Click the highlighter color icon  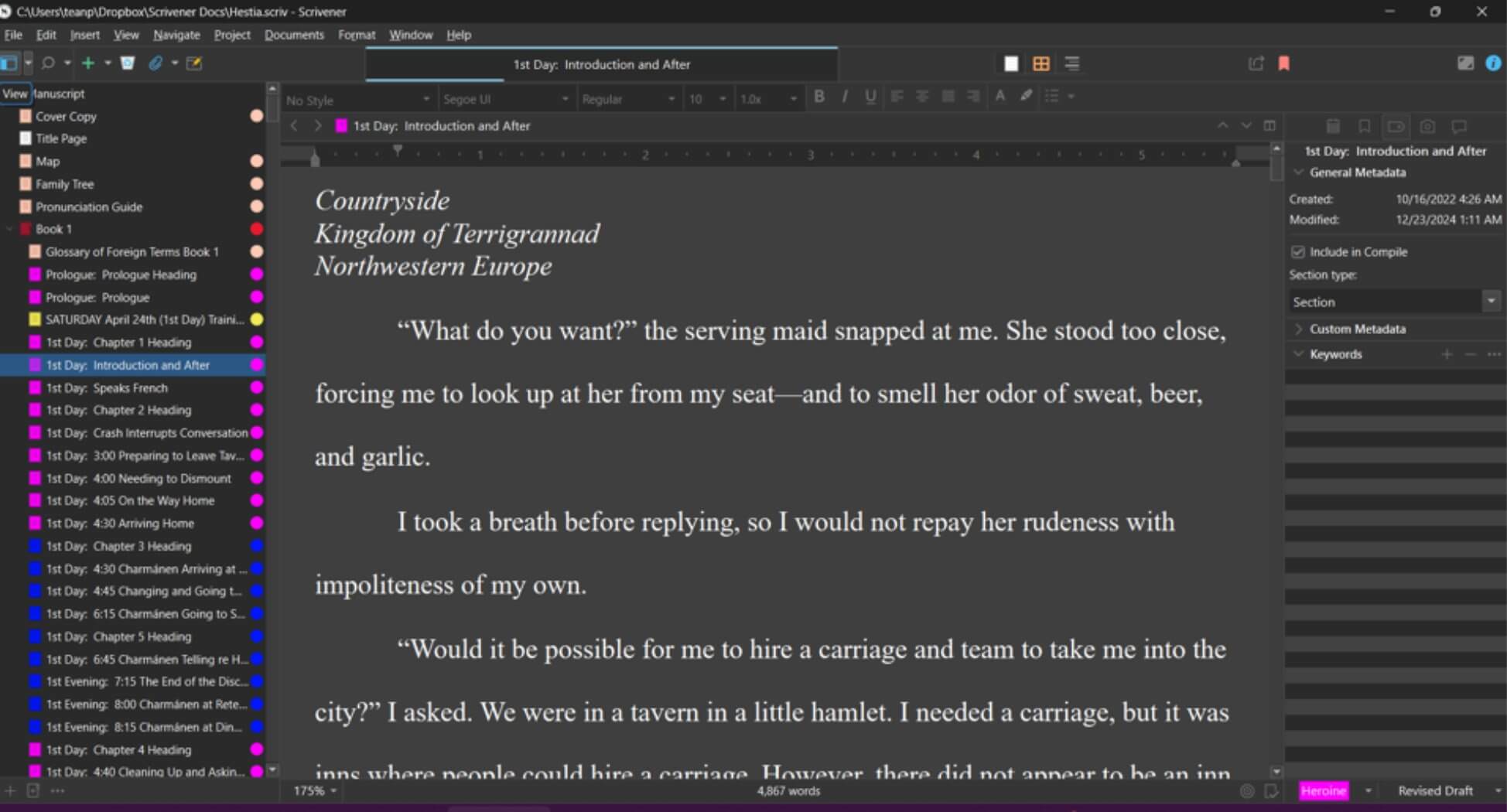click(x=1026, y=97)
